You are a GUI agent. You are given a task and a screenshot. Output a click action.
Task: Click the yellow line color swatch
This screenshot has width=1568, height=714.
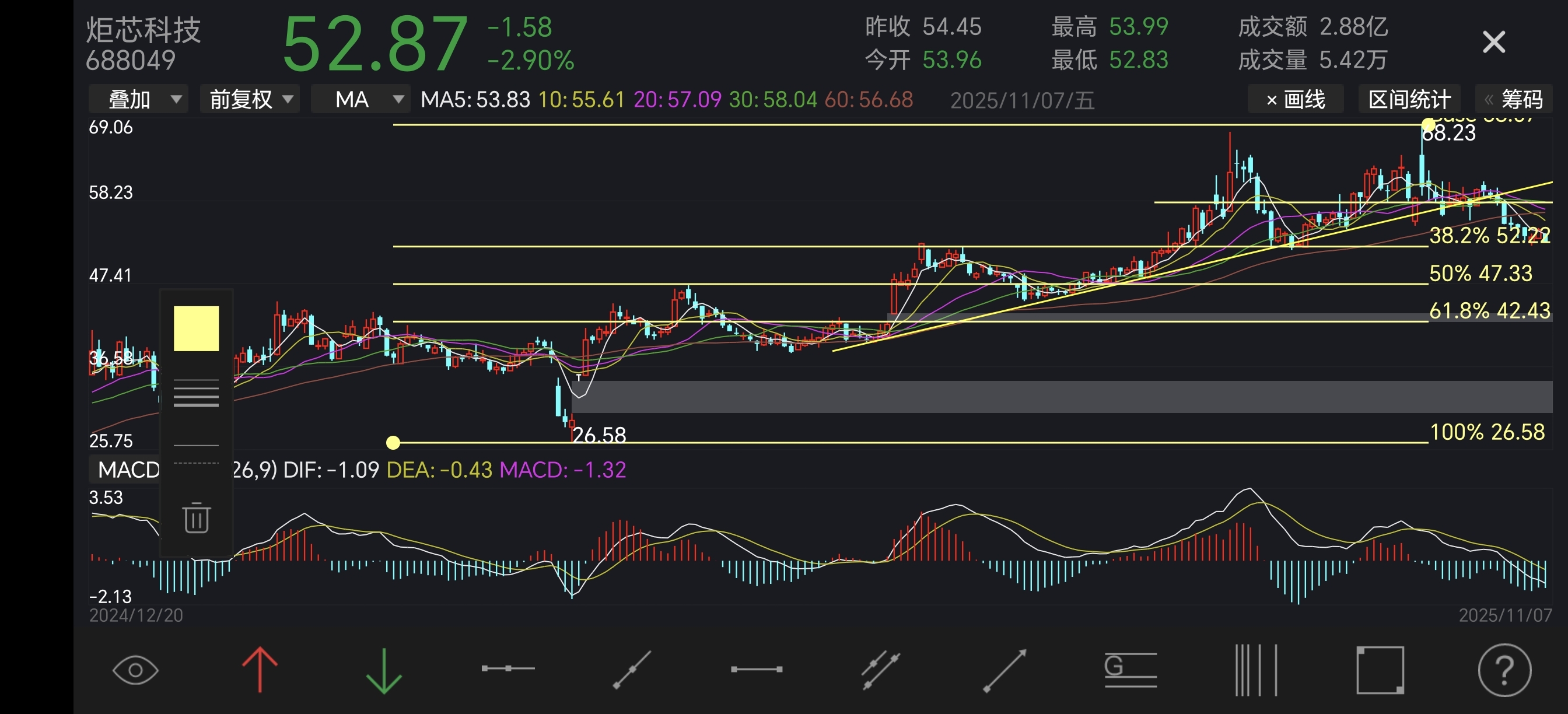(196, 328)
